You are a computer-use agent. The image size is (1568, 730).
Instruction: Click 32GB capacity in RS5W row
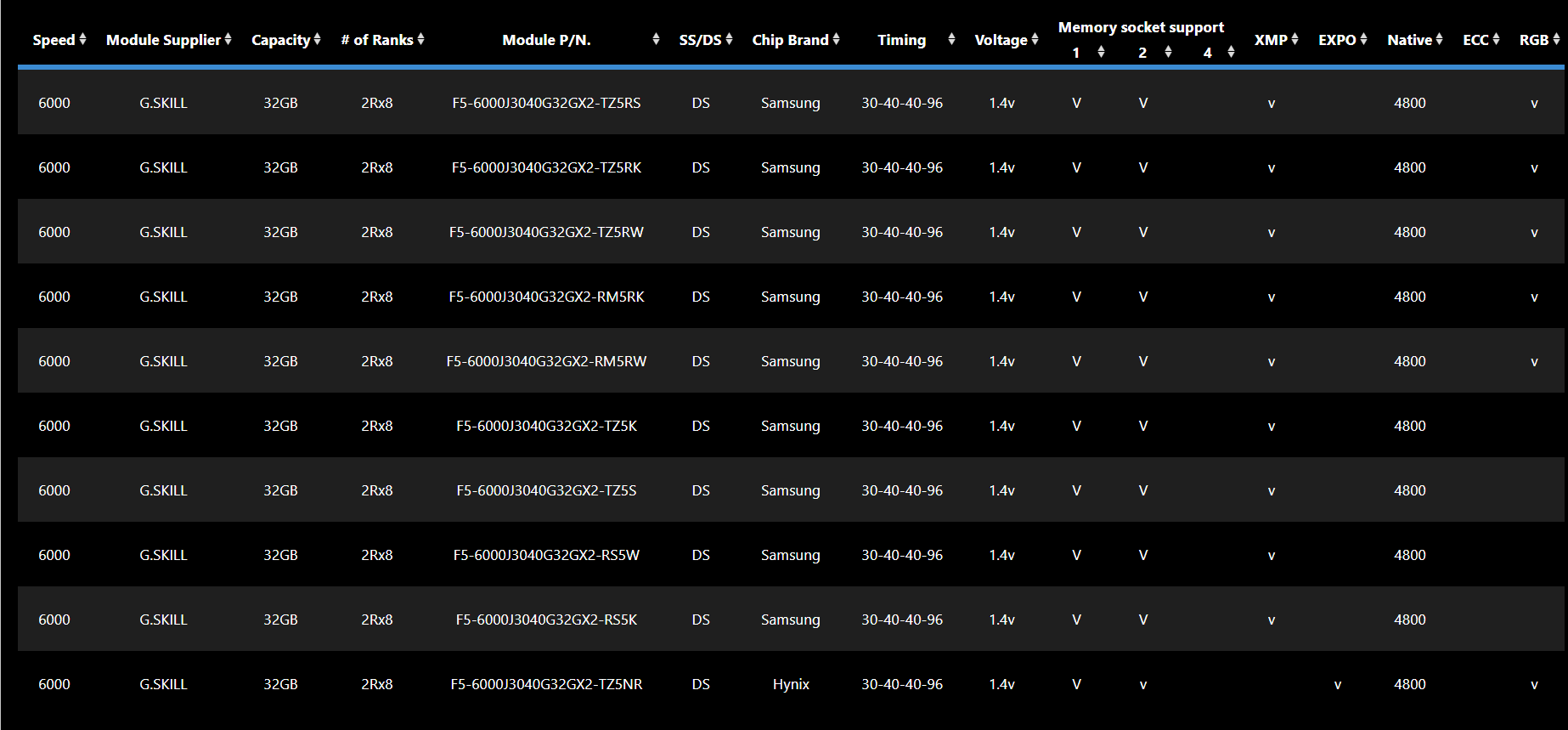(x=280, y=555)
